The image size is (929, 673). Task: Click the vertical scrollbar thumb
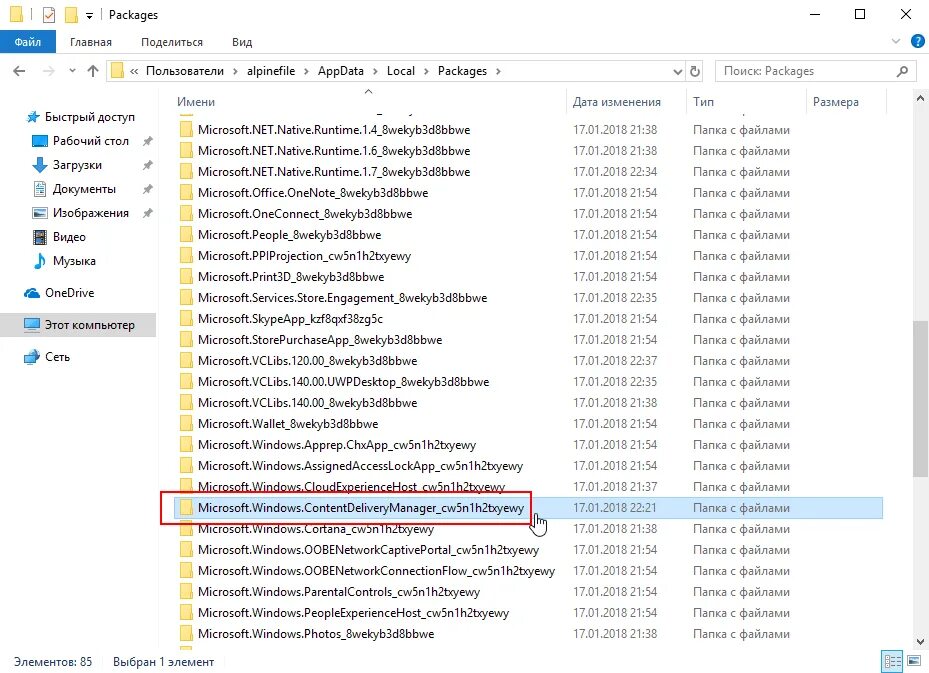tap(920, 399)
